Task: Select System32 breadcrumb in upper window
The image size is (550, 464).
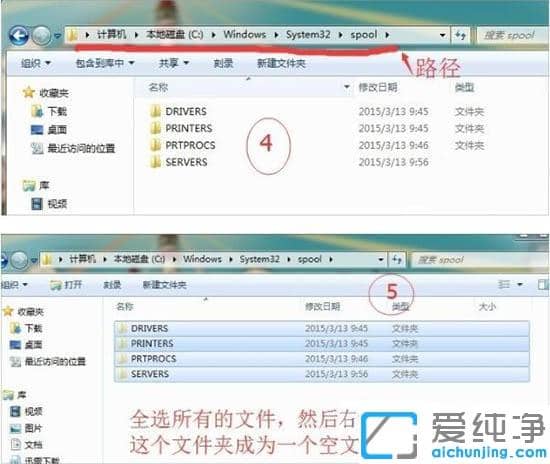Action: point(308,34)
